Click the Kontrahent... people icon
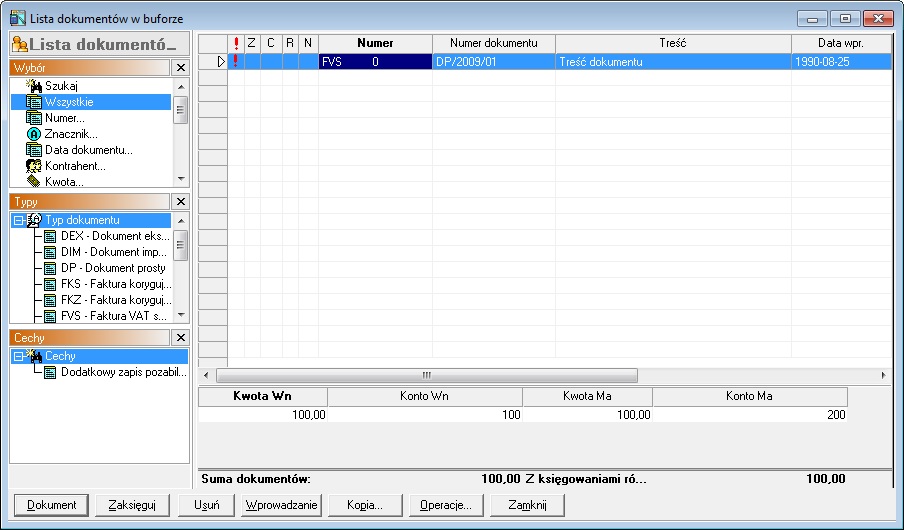This screenshot has width=904, height=530. pos(33,166)
